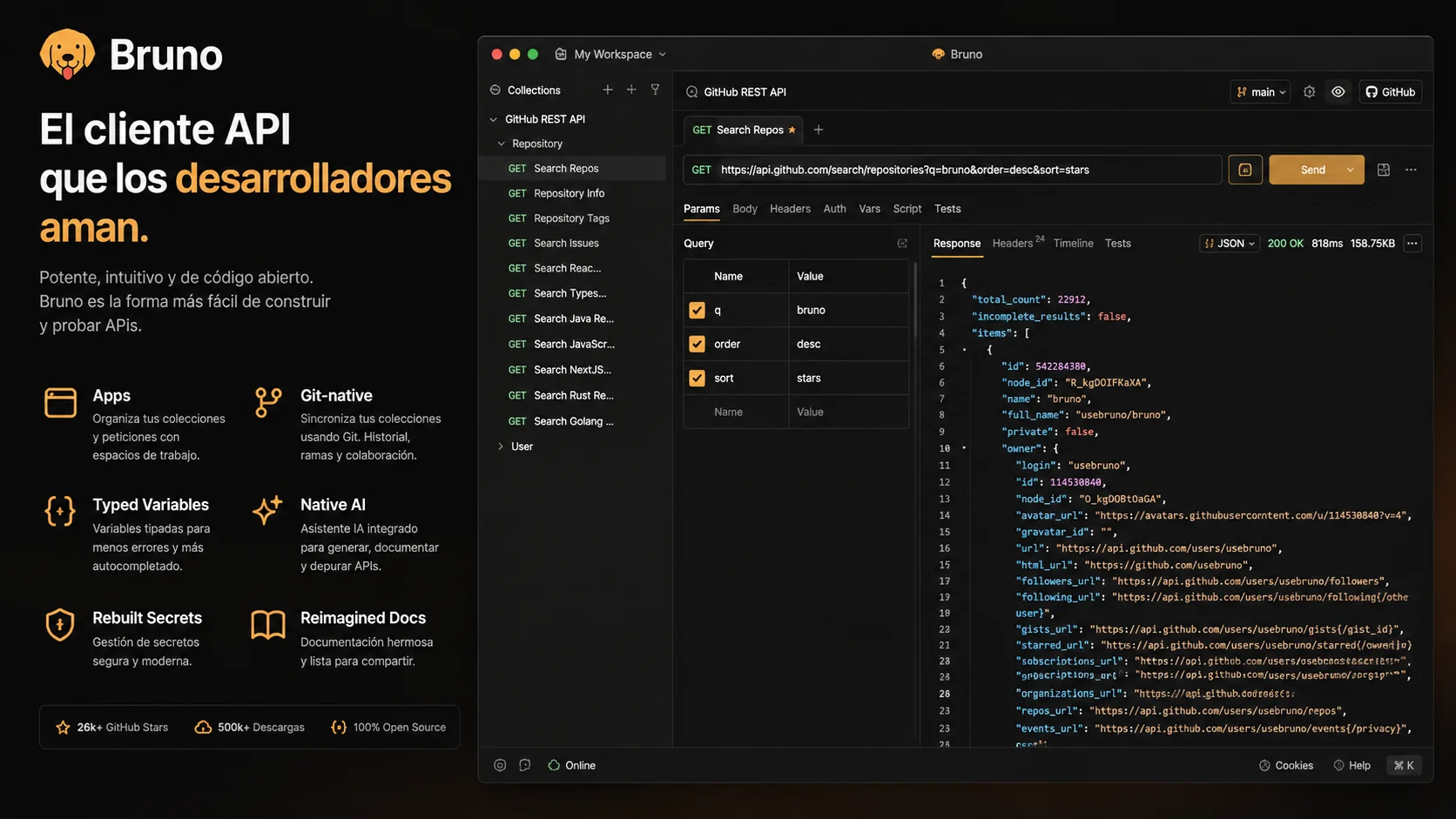This screenshot has height=819, width=1456.
Task: Open the Repository Tags request
Action: (573, 218)
